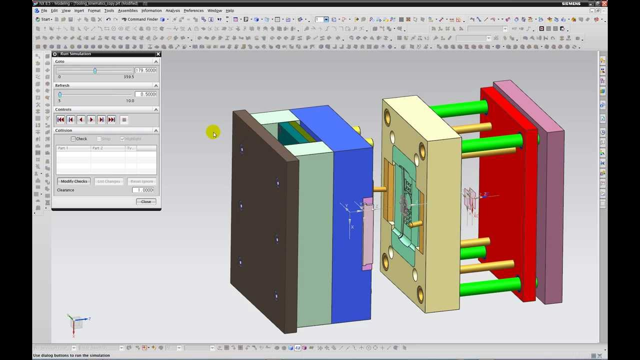The width and height of the screenshot is (640, 360).
Task: Toggle the collision Highlight checkbox
Action: click(122, 139)
